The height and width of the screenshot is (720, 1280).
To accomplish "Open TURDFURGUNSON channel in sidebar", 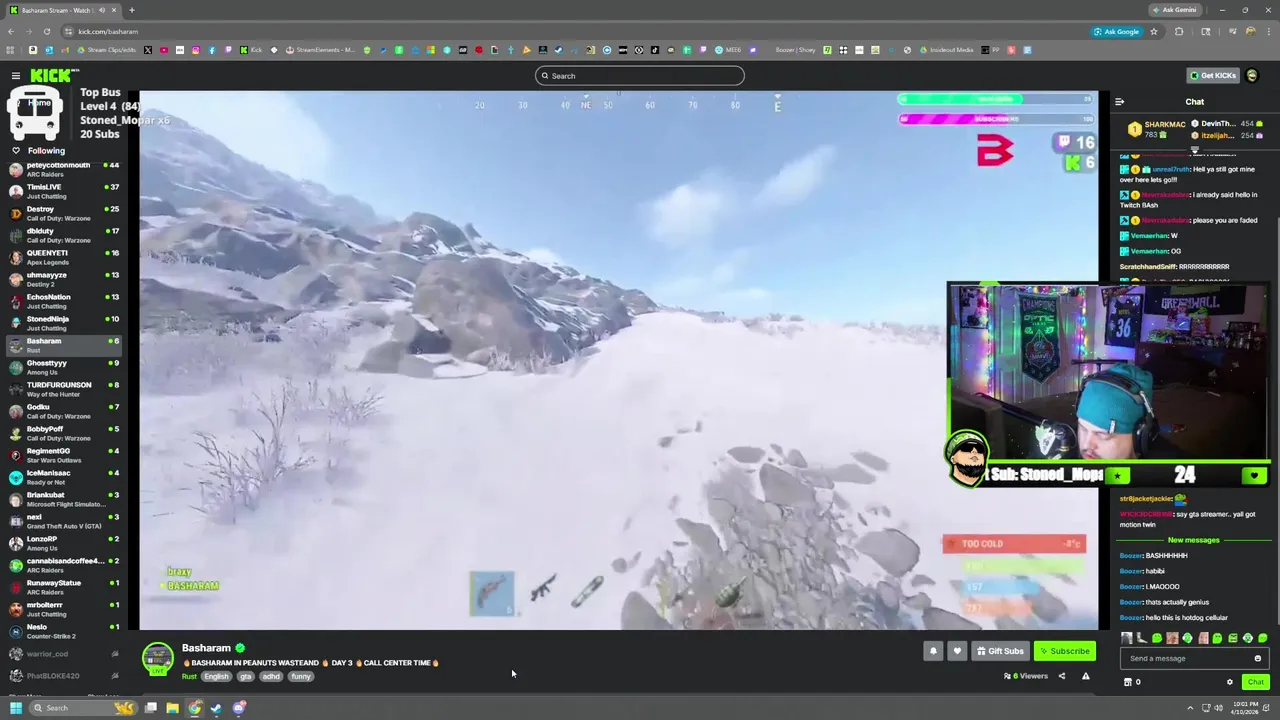I will point(63,389).
